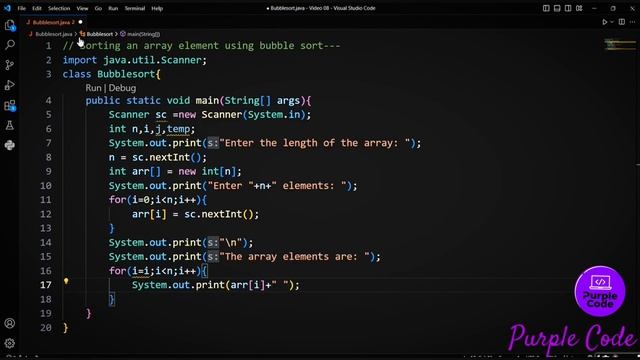The height and width of the screenshot is (360, 640).
Task: Open the Run menu
Action: (113, 8)
